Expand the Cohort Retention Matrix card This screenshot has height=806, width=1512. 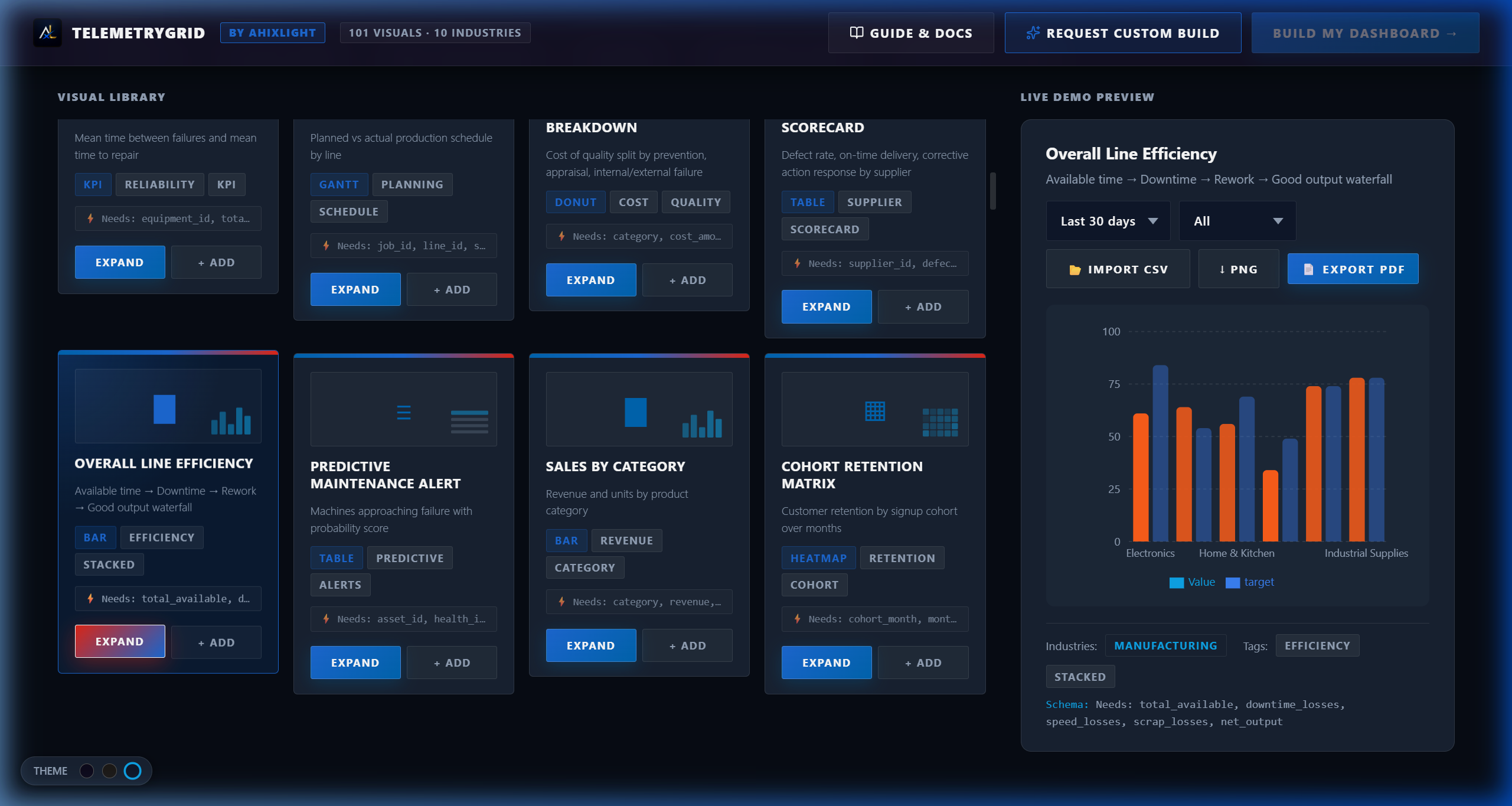pos(827,663)
